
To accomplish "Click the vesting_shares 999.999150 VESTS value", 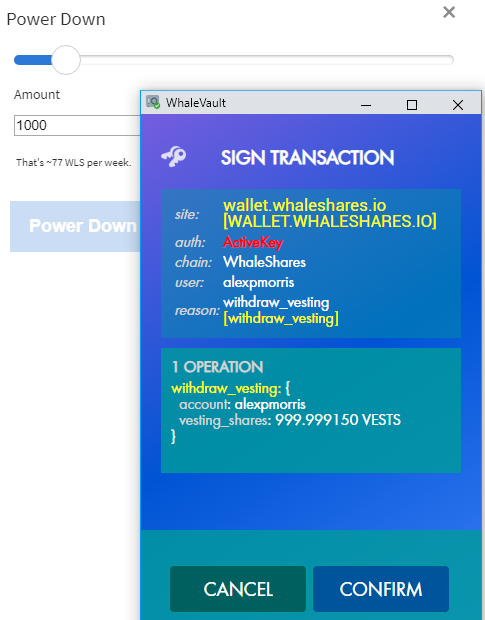I will tap(338, 420).
